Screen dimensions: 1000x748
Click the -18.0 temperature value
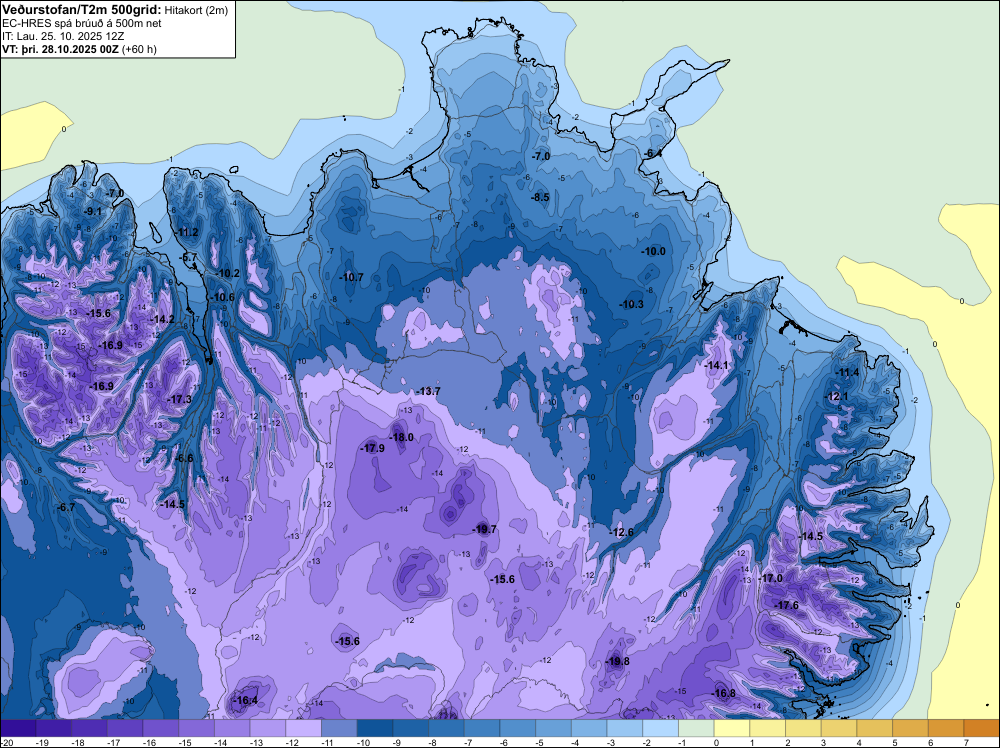(402, 437)
